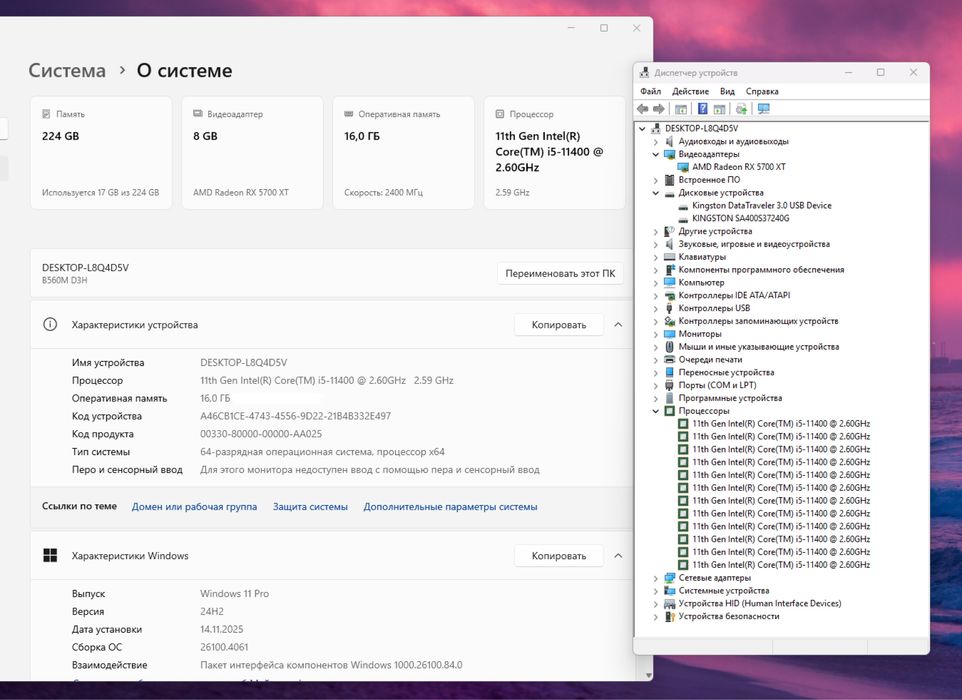
Task: Click the keyboard icon beside Клавиатуры
Action: pyautogui.click(x=669, y=257)
